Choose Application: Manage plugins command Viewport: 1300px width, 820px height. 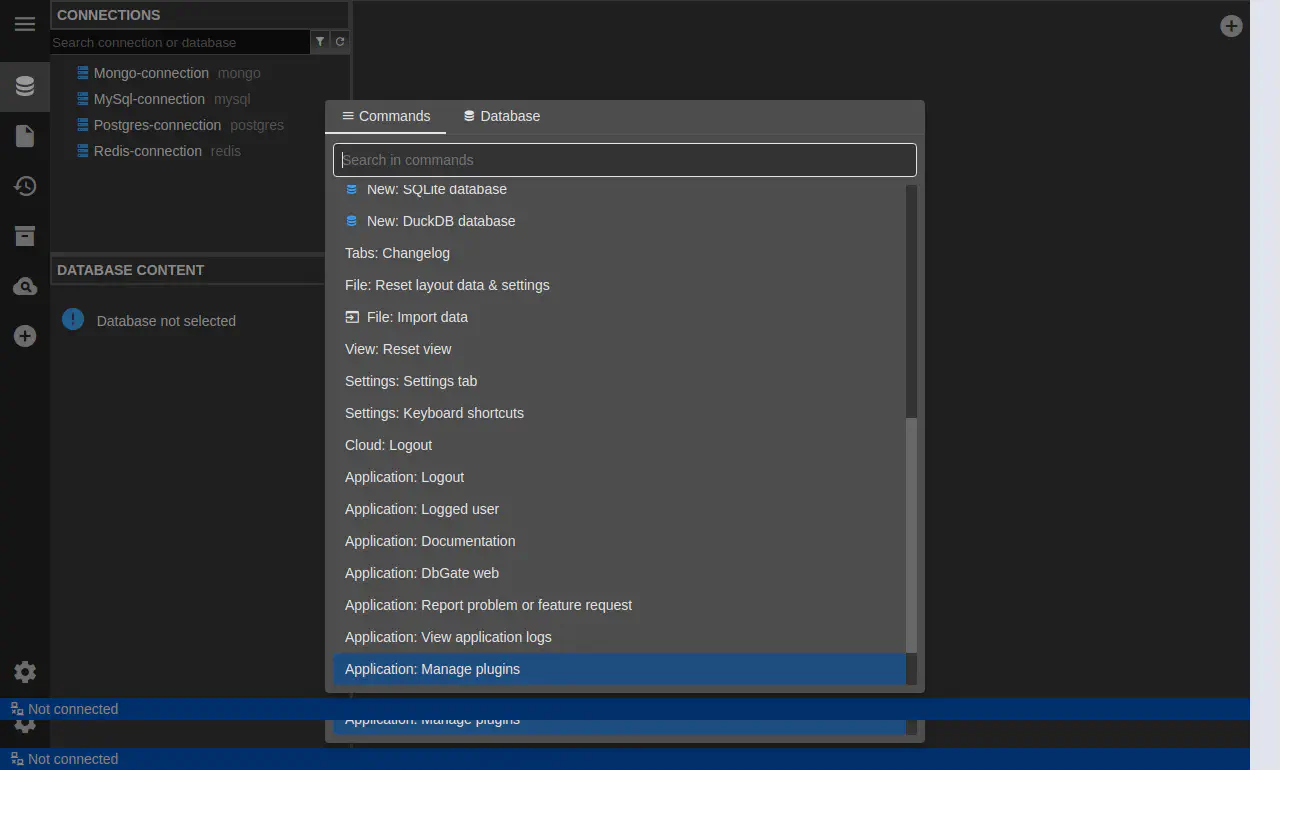tap(432, 669)
